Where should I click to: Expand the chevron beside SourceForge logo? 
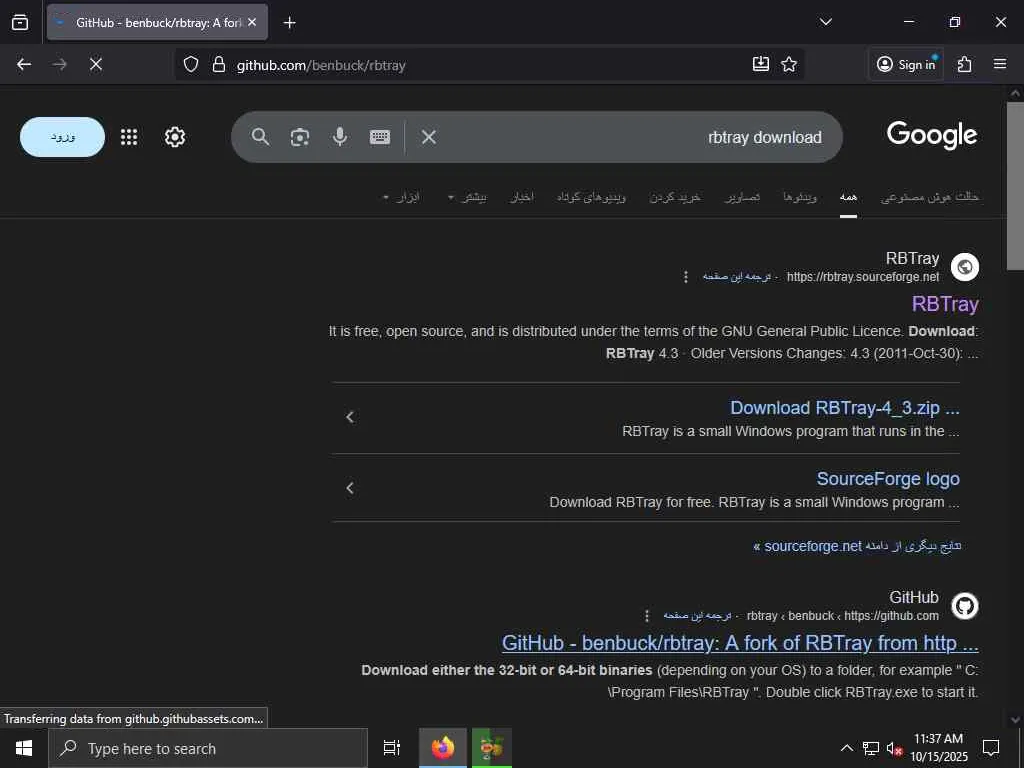350,488
